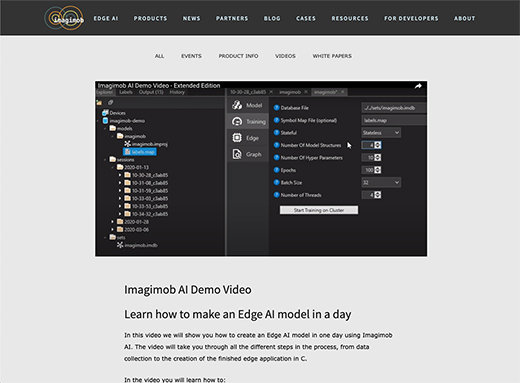This screenshot has width=520, height=383.
Task: Switch to the Output (15) tab
Action: click(151, 92)
